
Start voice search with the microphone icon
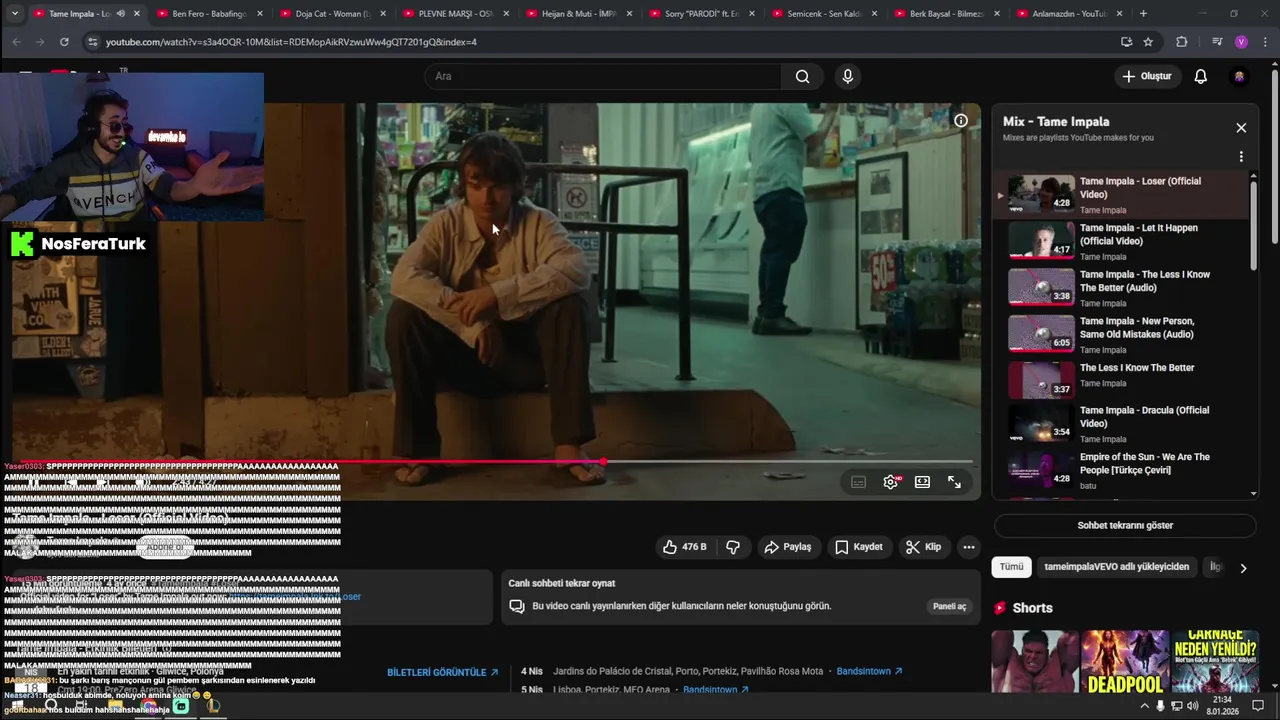pyautogui.click(x=848, y=76)
